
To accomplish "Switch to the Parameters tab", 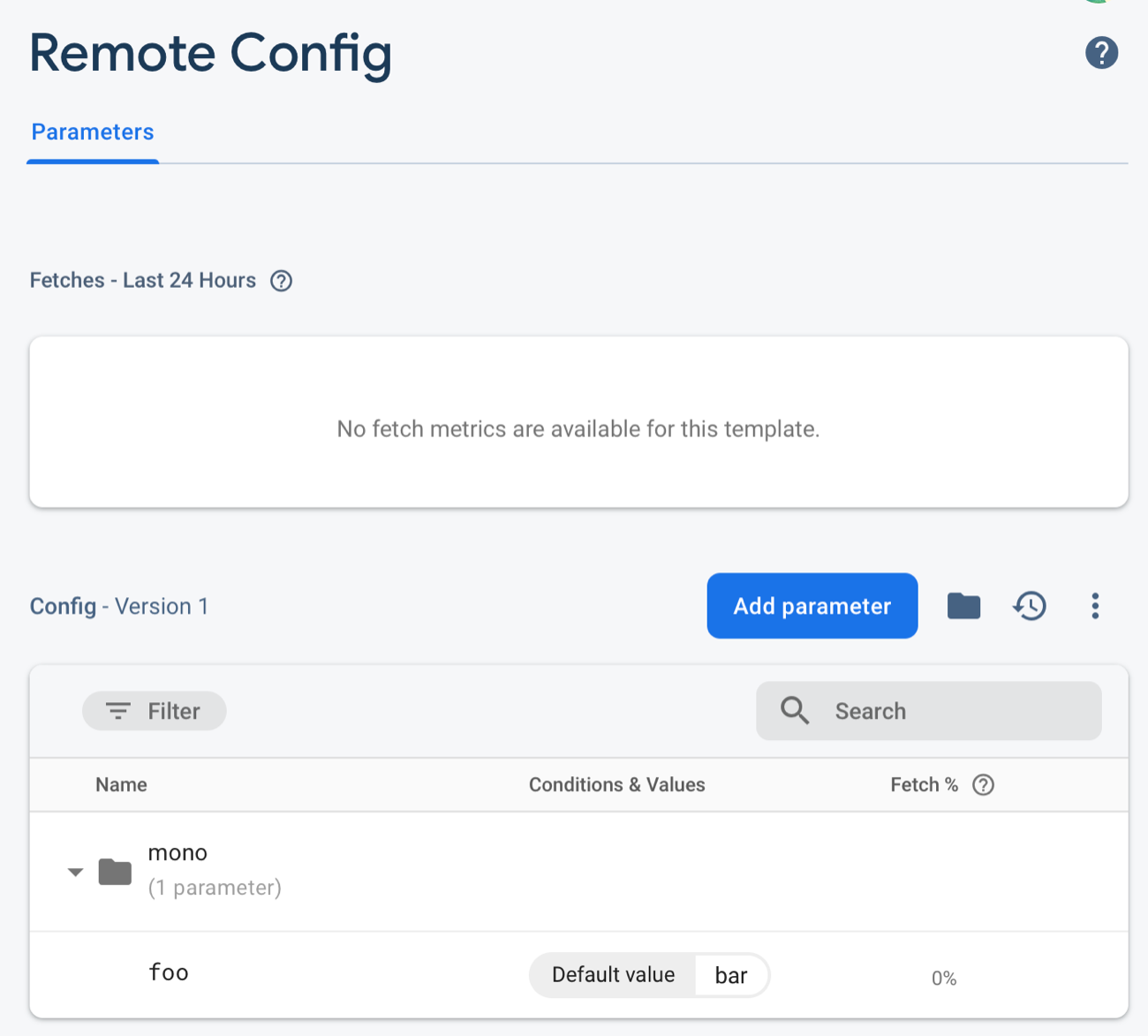I will point(93,132).
